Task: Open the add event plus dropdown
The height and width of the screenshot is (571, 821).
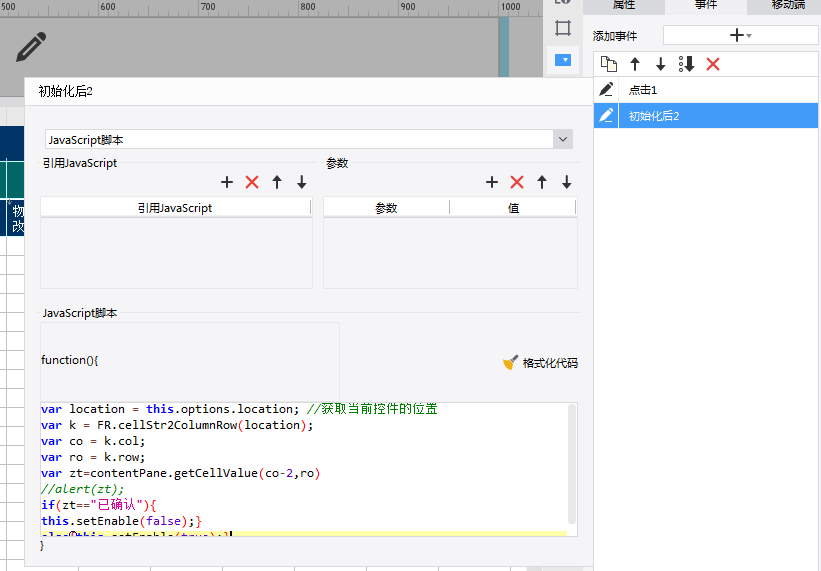Action: (740, 36)
